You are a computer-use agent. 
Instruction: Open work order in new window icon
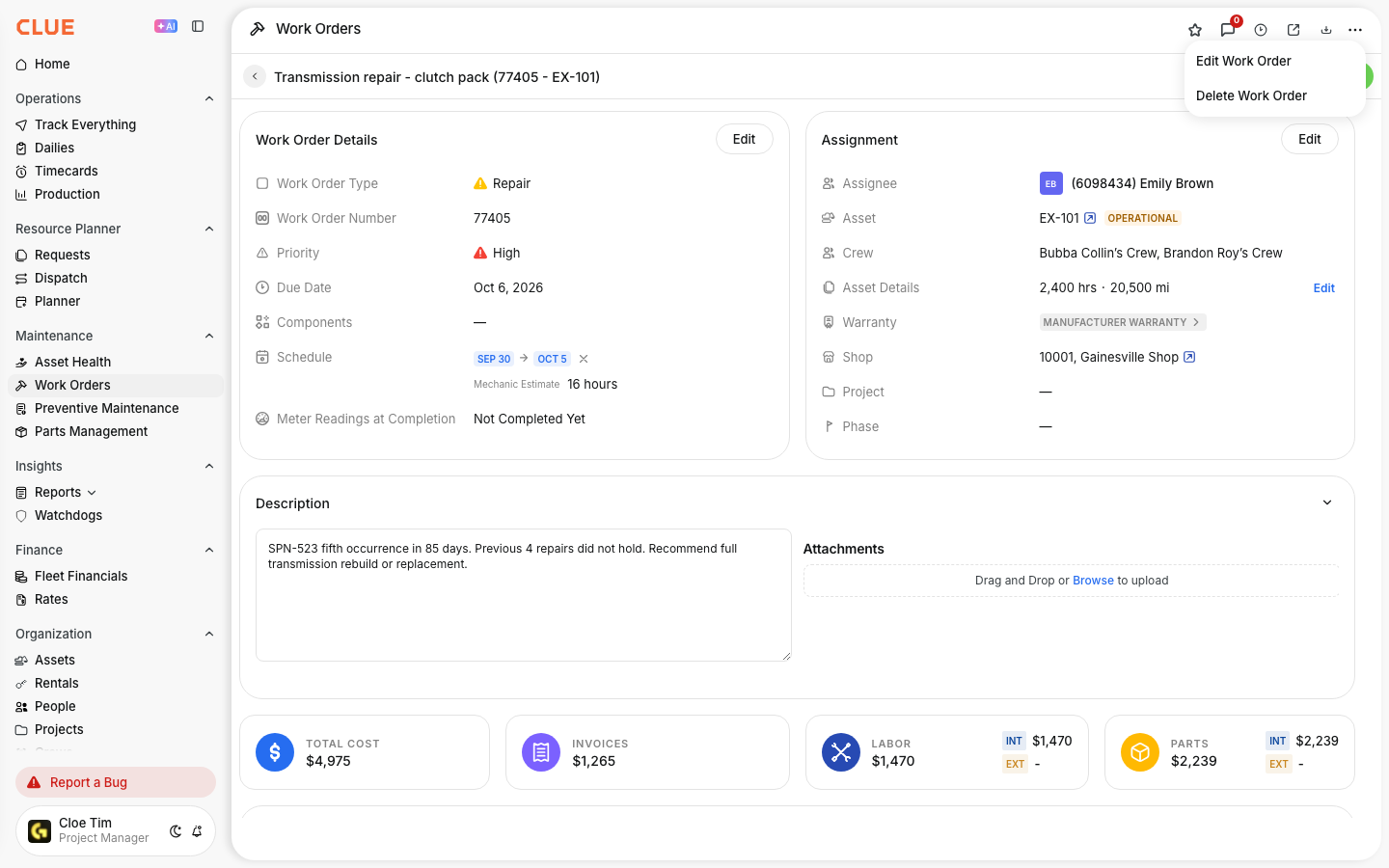click(1294, 30)
